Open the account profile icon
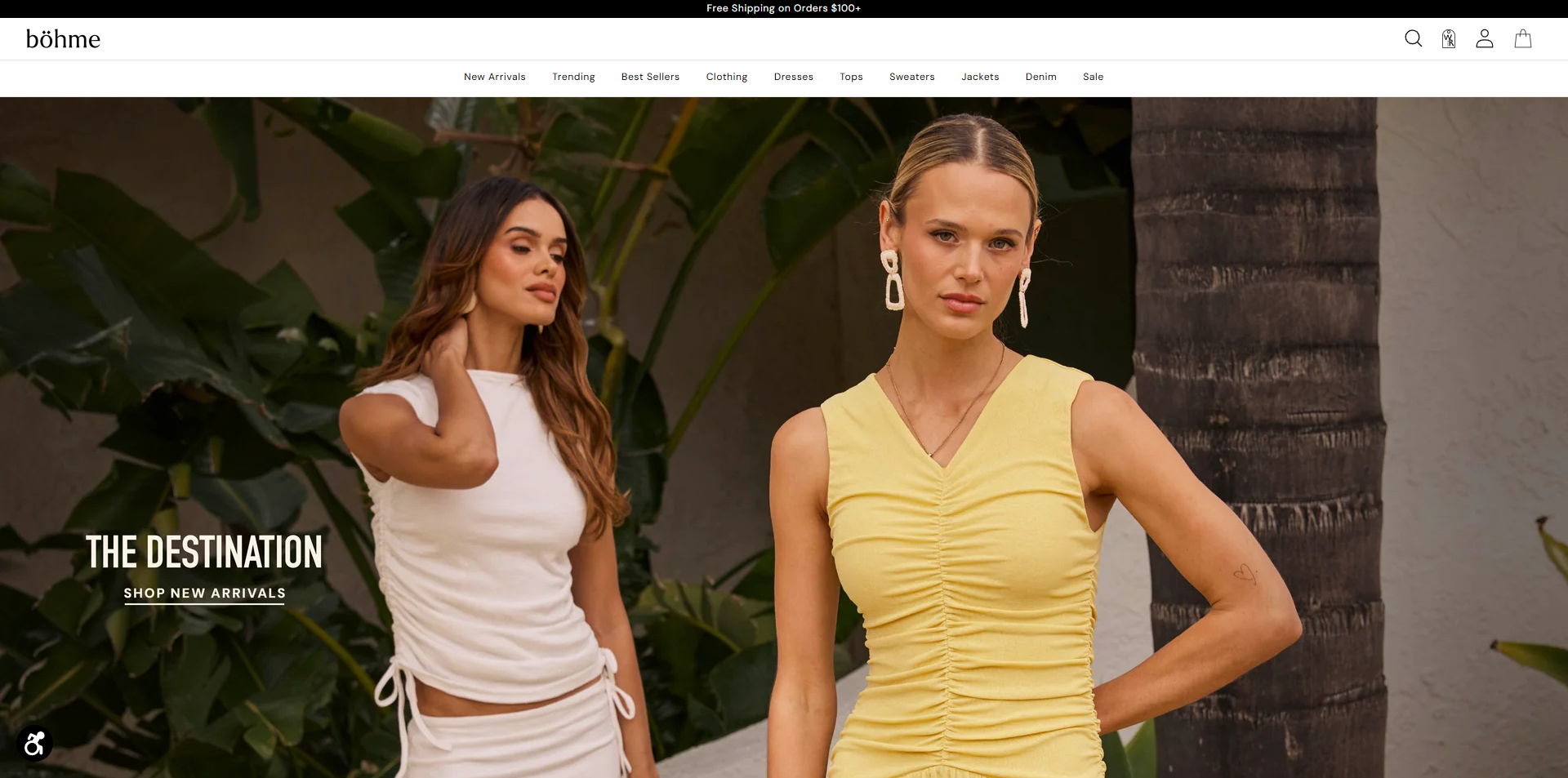1568x778 pixels. (x=1485, y=38)
